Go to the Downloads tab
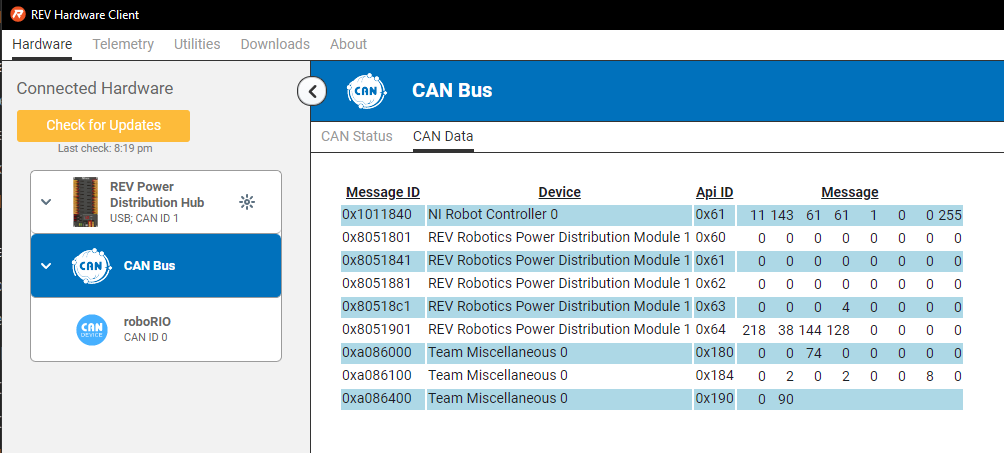Screen dimensions: 1004x453 tap(275, 44)
